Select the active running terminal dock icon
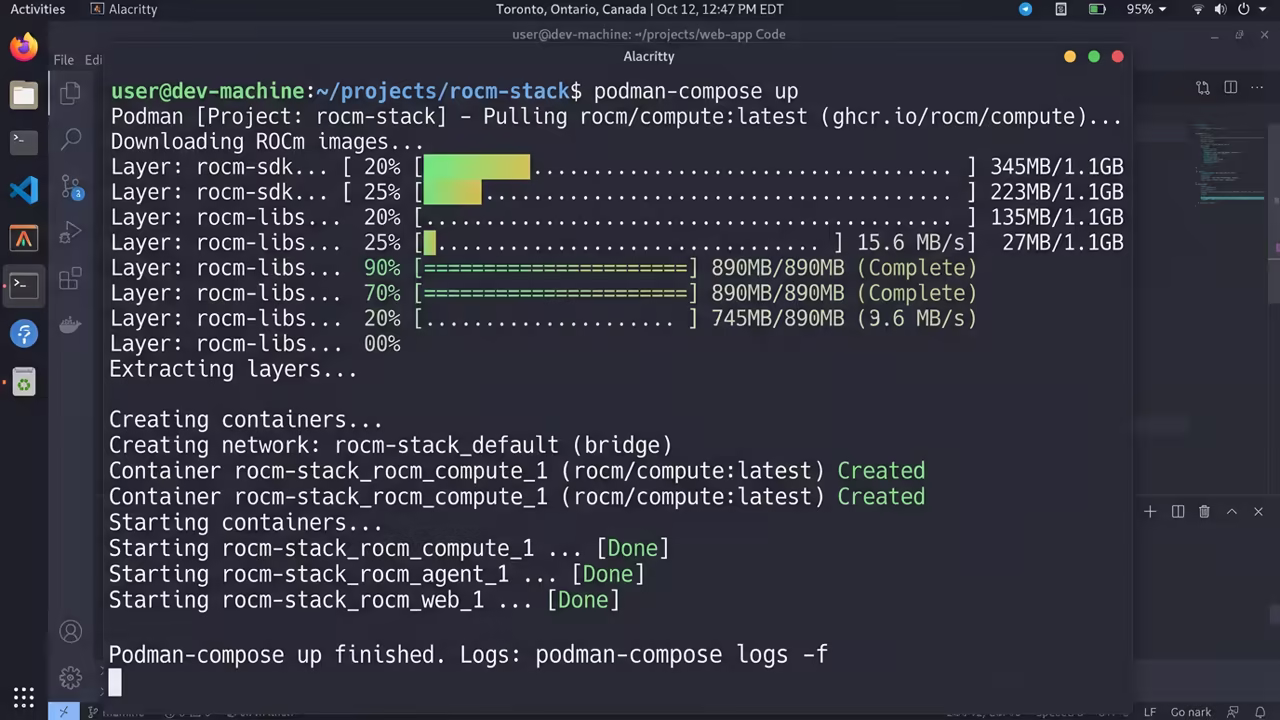The image size is (1280, 720). tap(24, 285)
